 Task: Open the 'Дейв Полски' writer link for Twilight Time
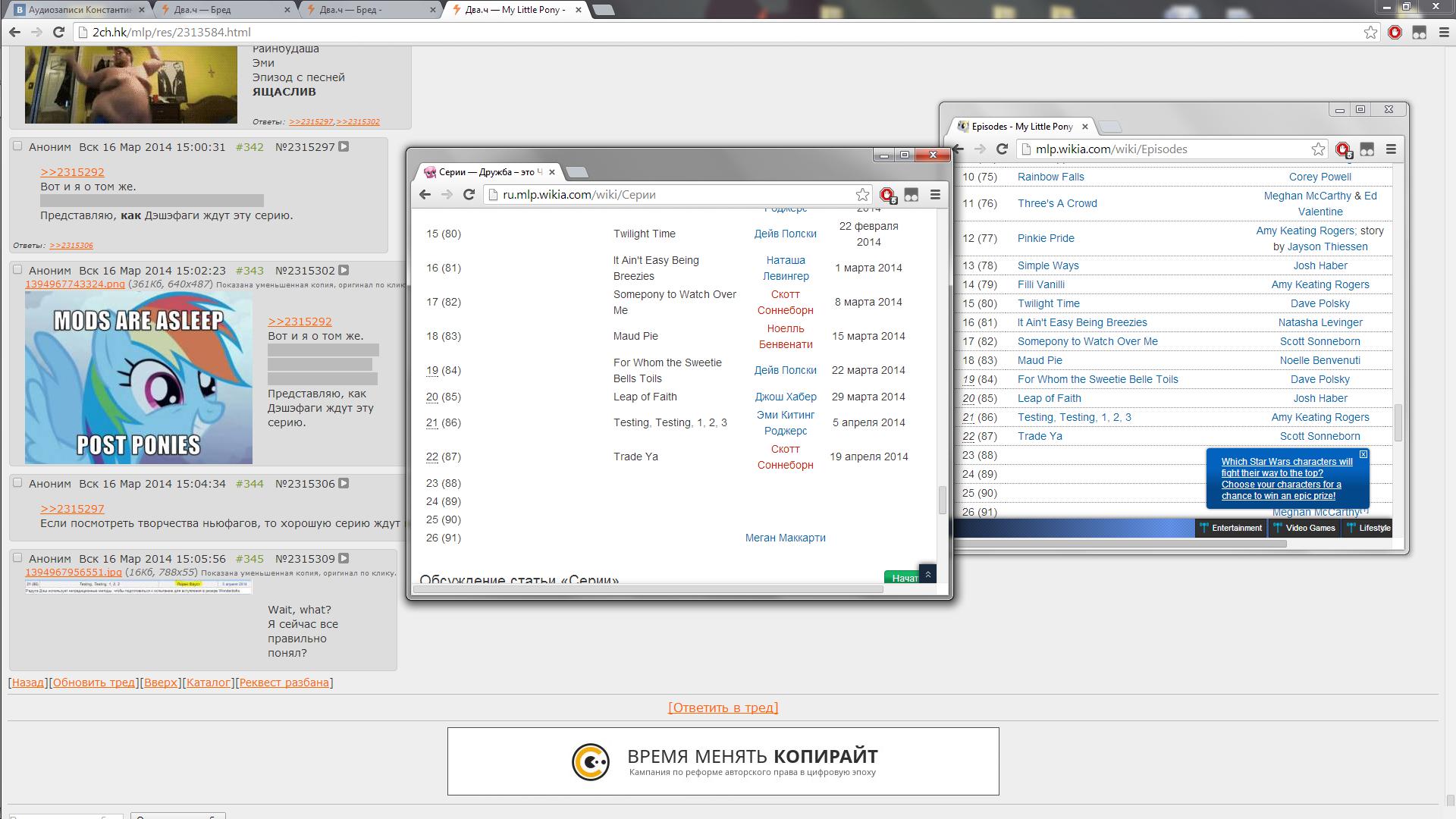785,234
